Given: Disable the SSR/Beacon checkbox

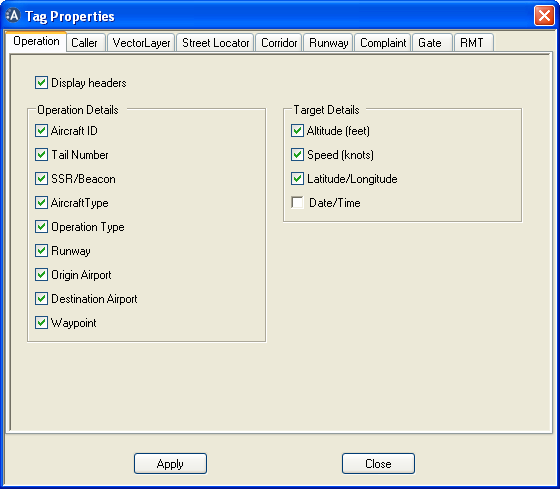Looking at the screenshot, I should tap(41, 178).
